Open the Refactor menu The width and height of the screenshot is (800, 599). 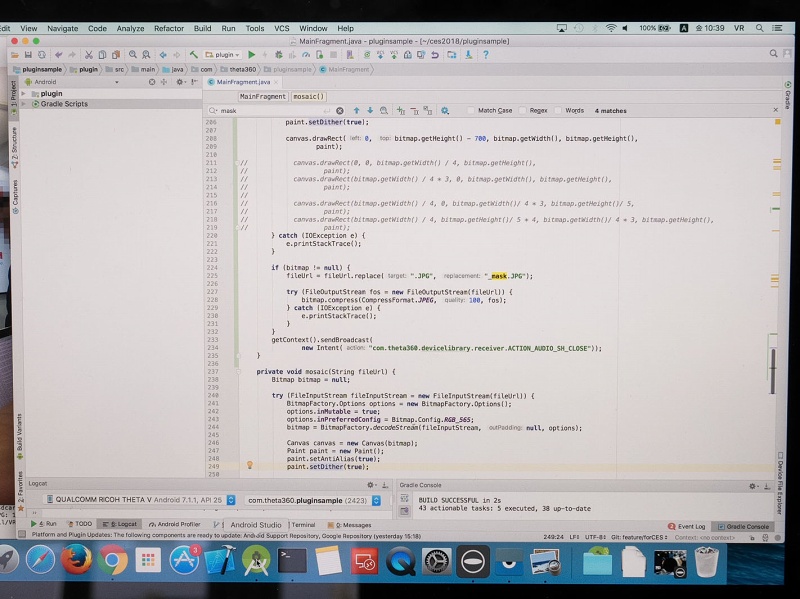(168, 29)
